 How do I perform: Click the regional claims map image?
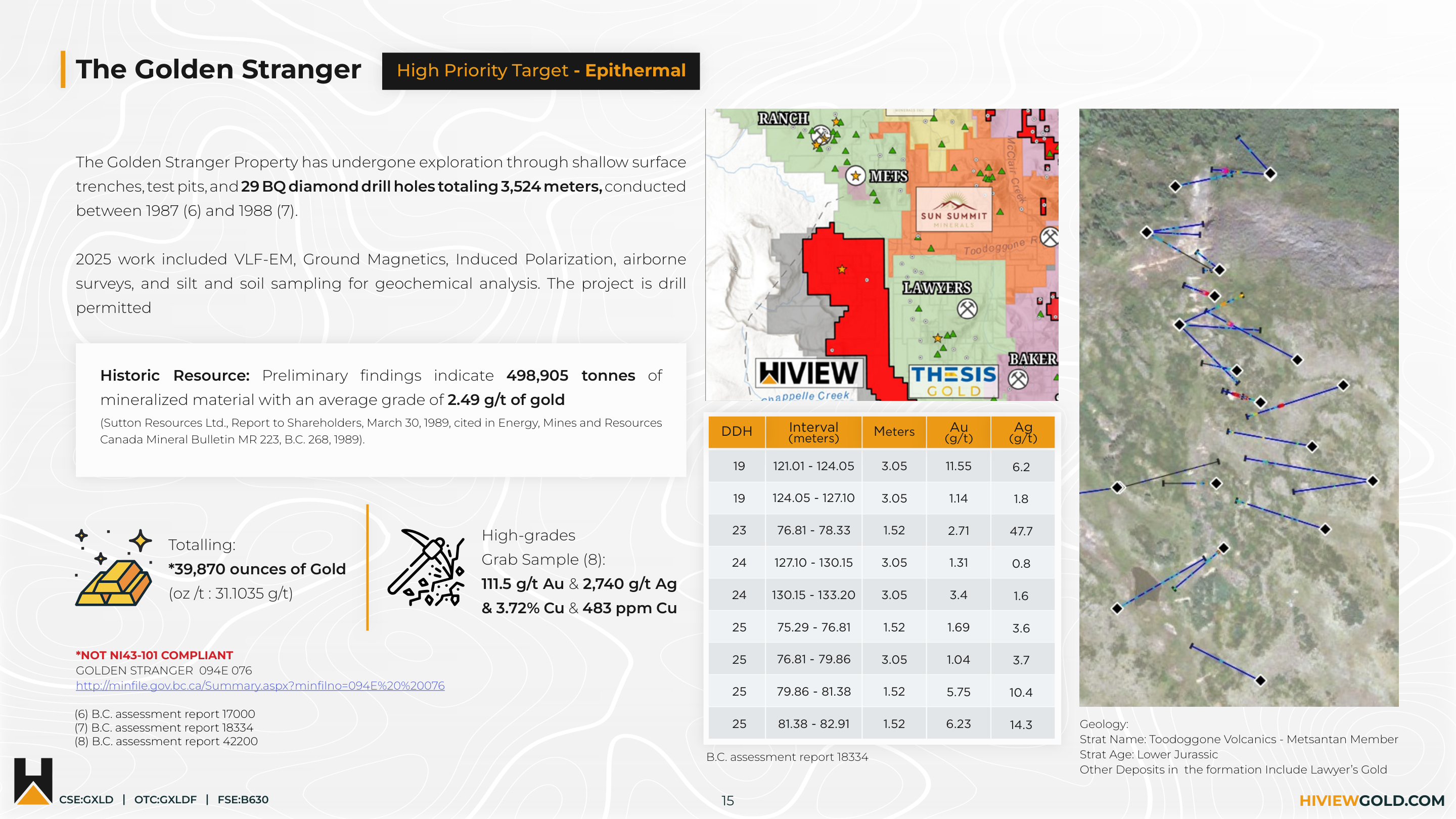pos(882,254)
